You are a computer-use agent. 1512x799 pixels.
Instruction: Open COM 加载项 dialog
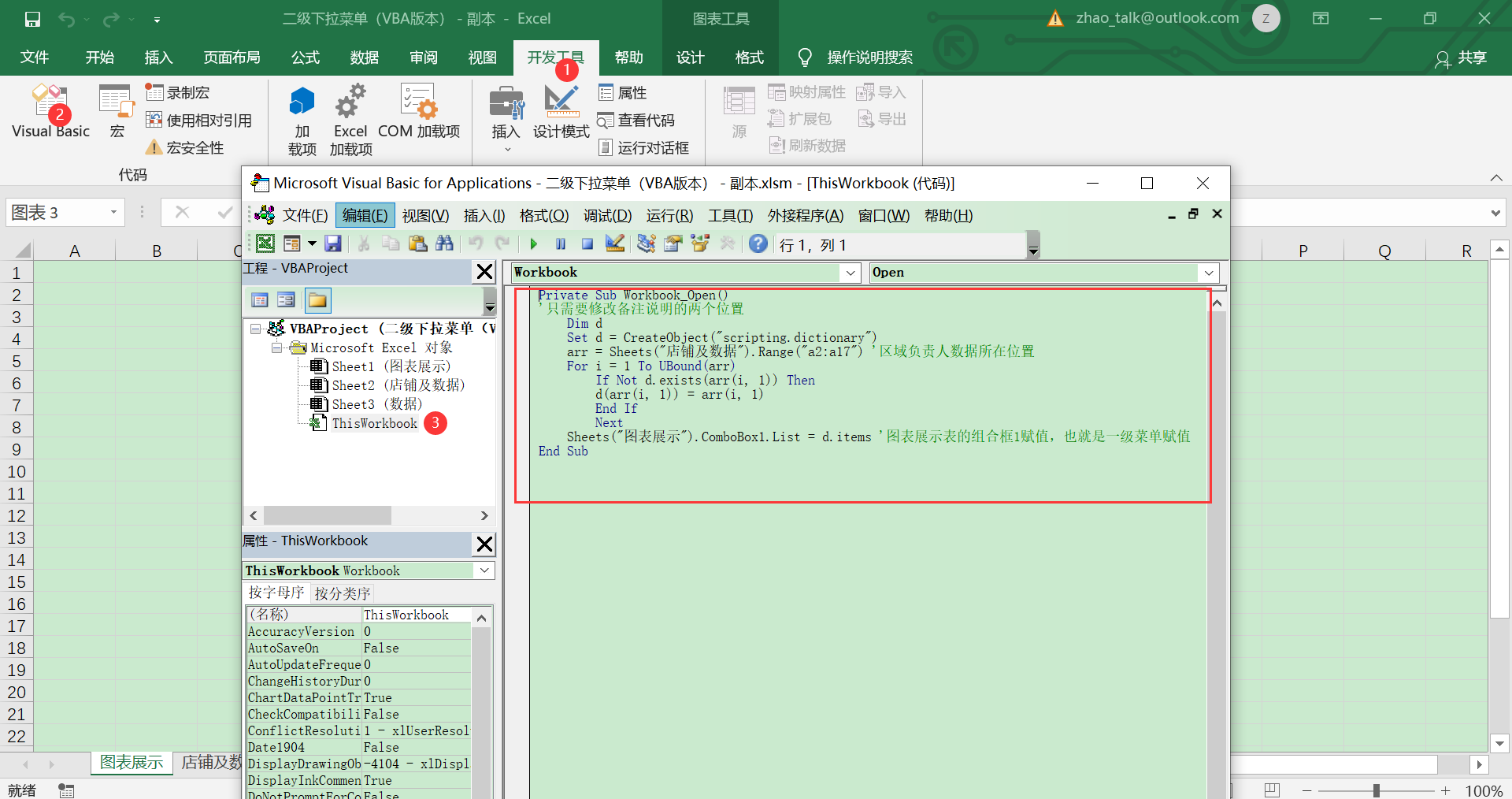click(x=419, y=111)
